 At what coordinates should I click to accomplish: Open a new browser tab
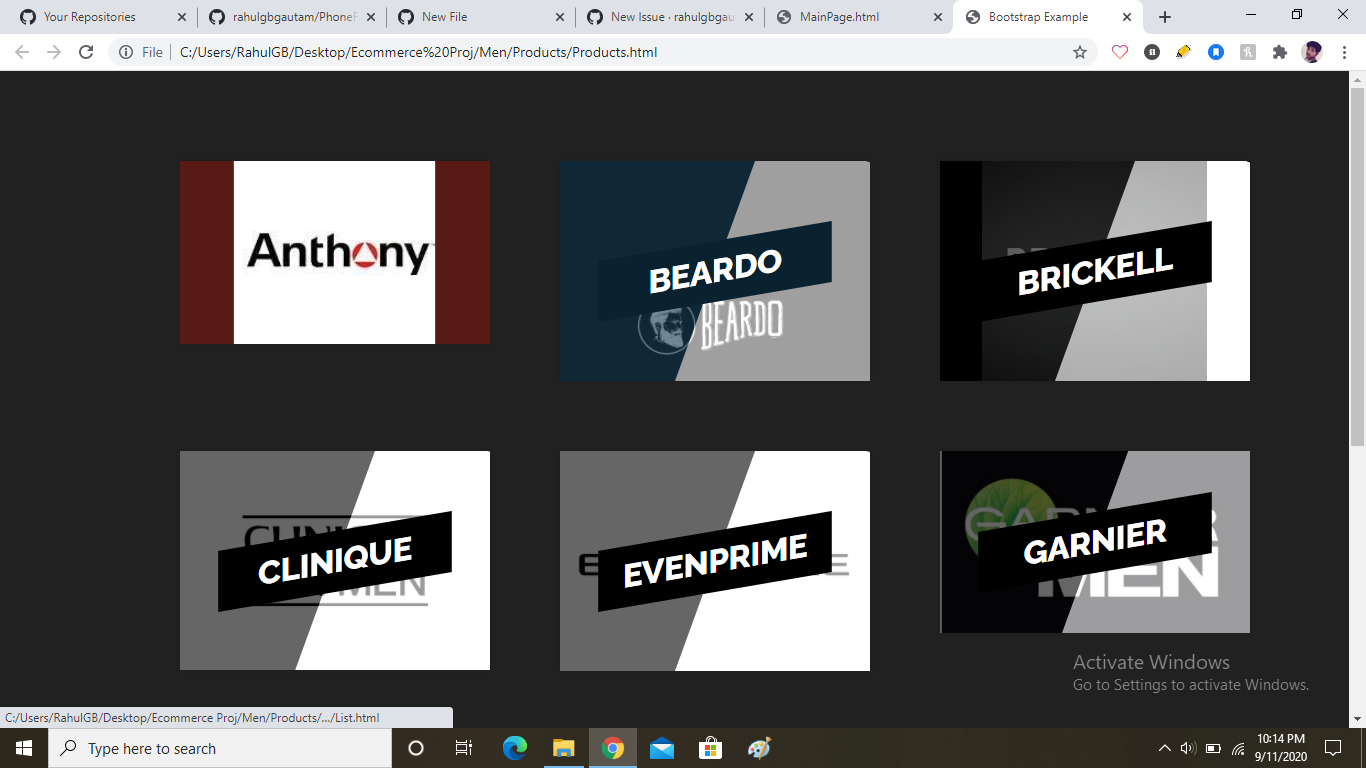(x=1165, y=17)
